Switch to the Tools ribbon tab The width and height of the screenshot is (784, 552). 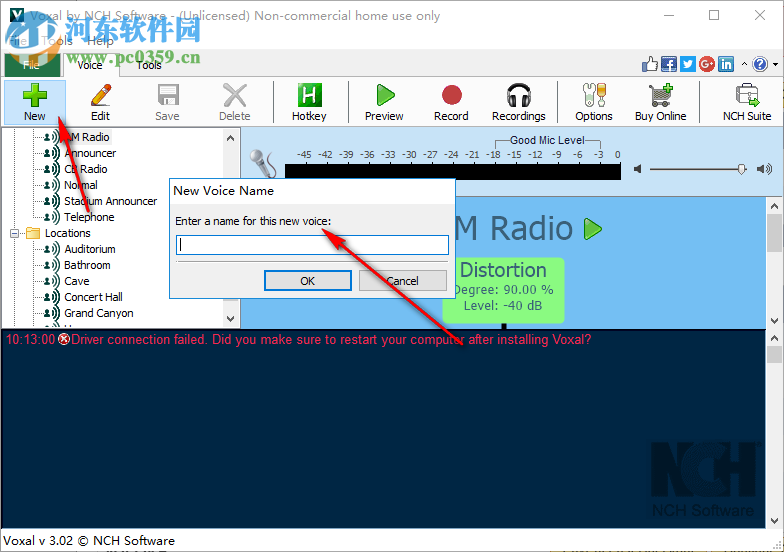[x=149, y=65]
